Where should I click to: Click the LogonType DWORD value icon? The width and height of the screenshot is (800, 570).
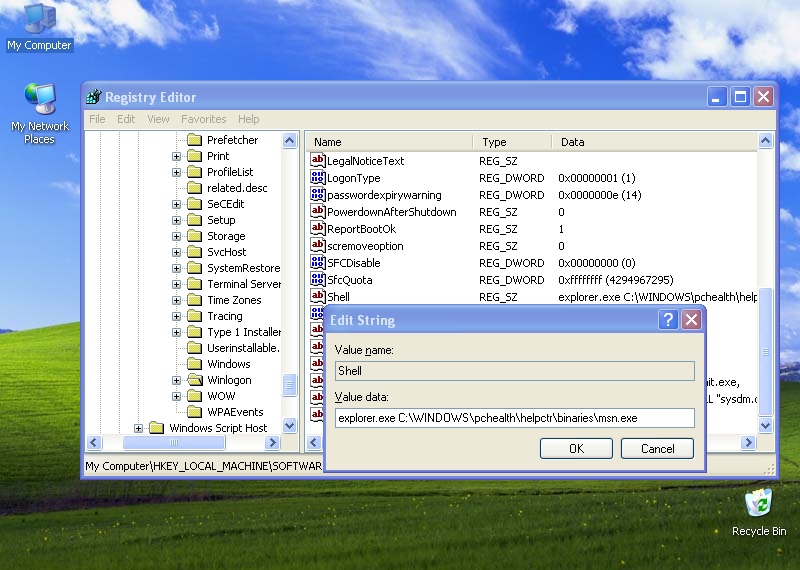point(317,178)
